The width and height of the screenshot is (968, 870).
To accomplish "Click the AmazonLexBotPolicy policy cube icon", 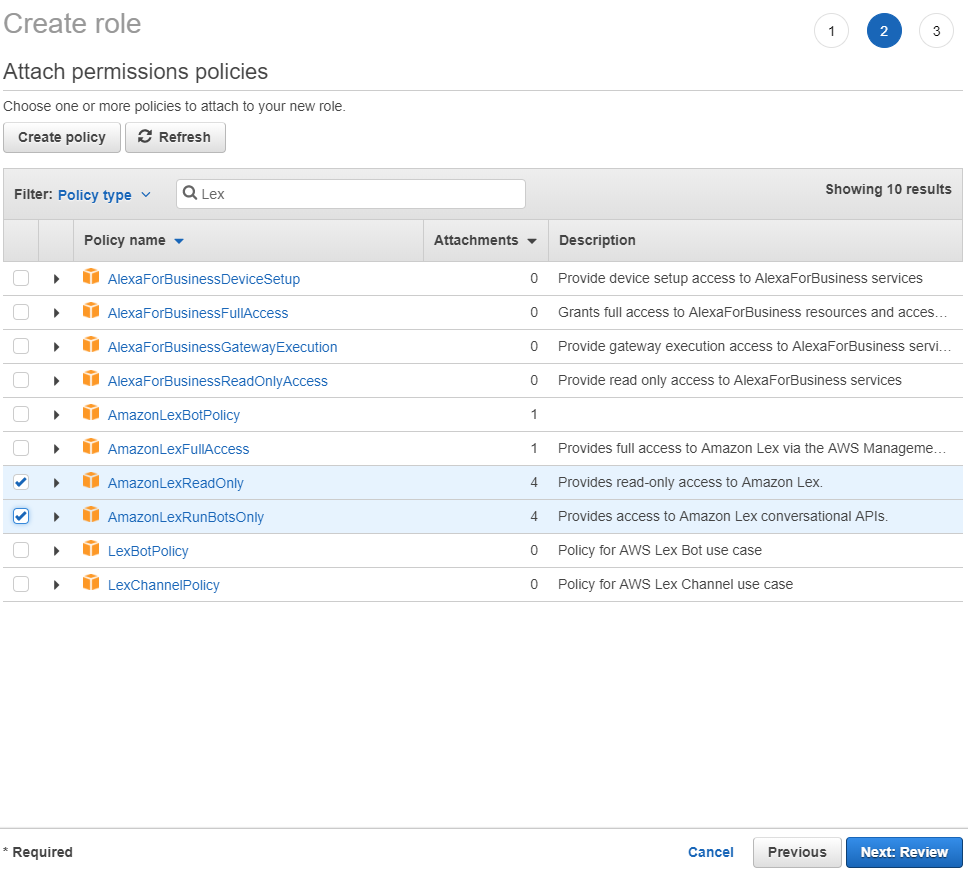I will pyautogui.click(x=91, y=414).
